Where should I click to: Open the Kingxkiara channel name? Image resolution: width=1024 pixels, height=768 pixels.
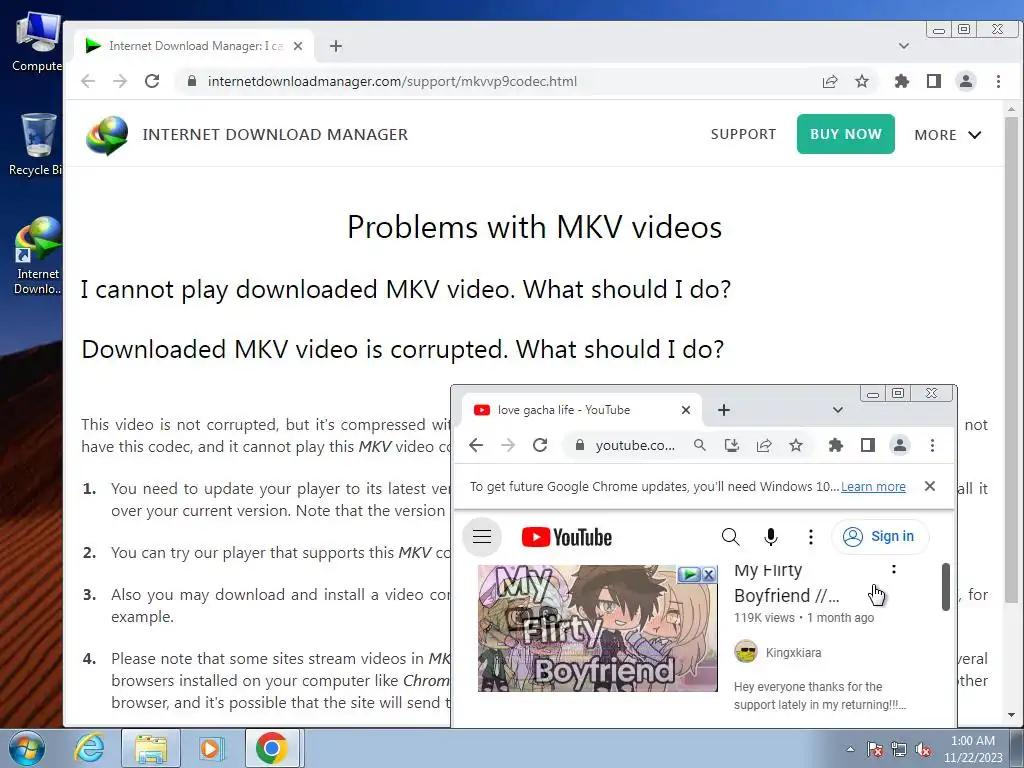(793, 652)
